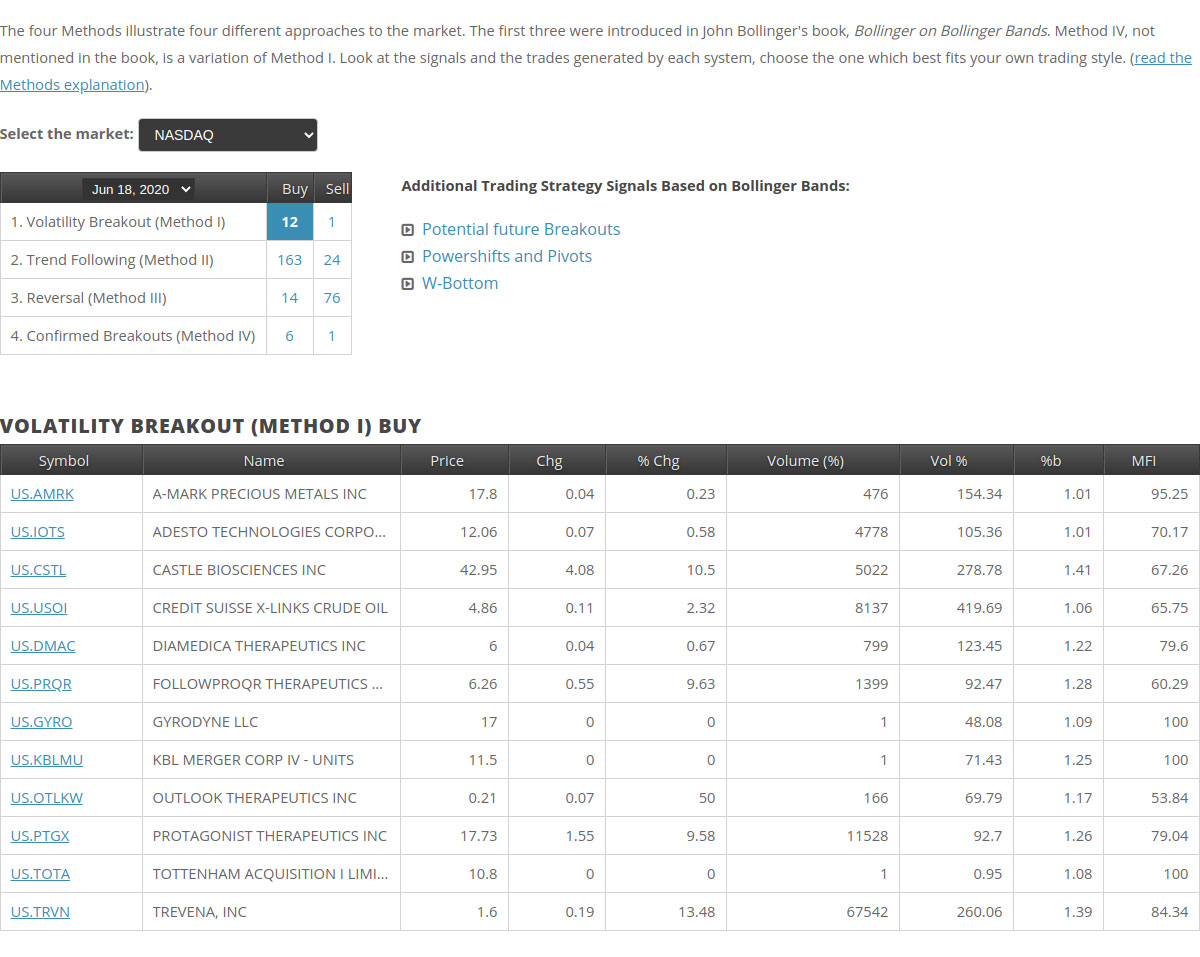Viewport: 1200px width, 957px height.
Task: Sort by the % Chg column header
Action: point(658,460)
